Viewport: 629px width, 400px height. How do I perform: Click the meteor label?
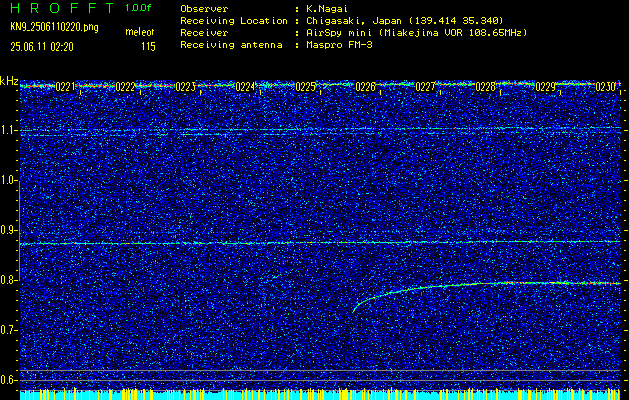[140, 32]
